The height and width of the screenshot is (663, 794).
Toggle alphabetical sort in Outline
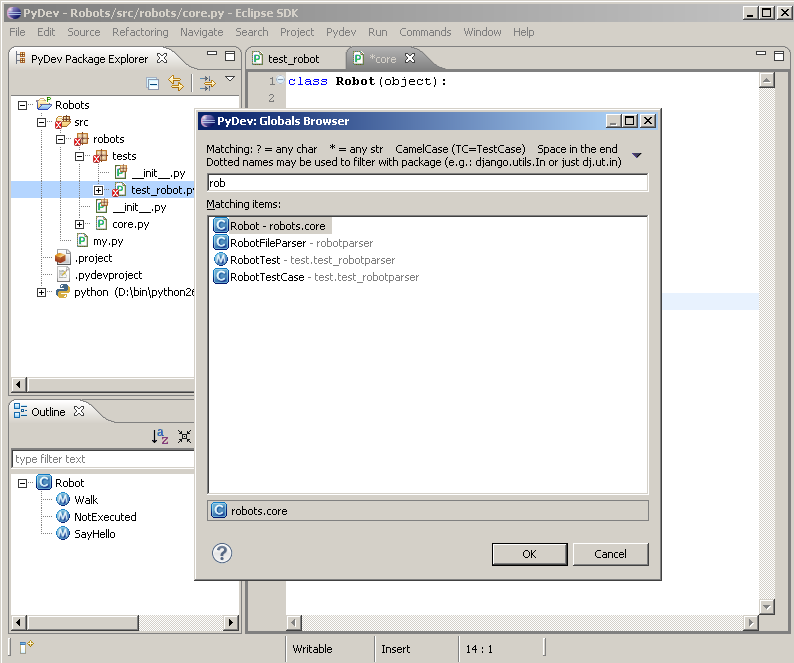click(160, 436)
